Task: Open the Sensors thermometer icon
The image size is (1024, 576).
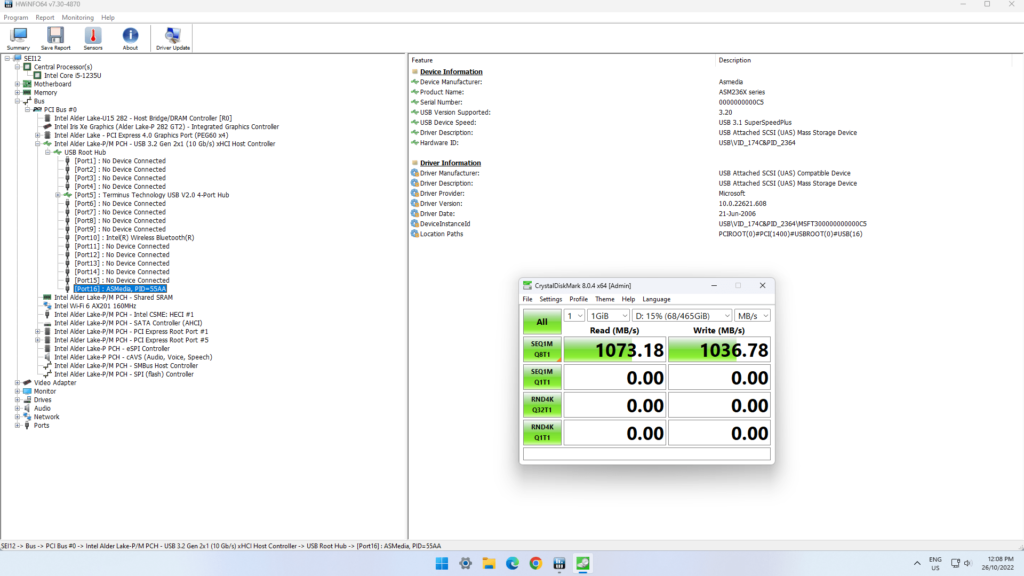Action: pyautogui.click(x=93, y=38)
